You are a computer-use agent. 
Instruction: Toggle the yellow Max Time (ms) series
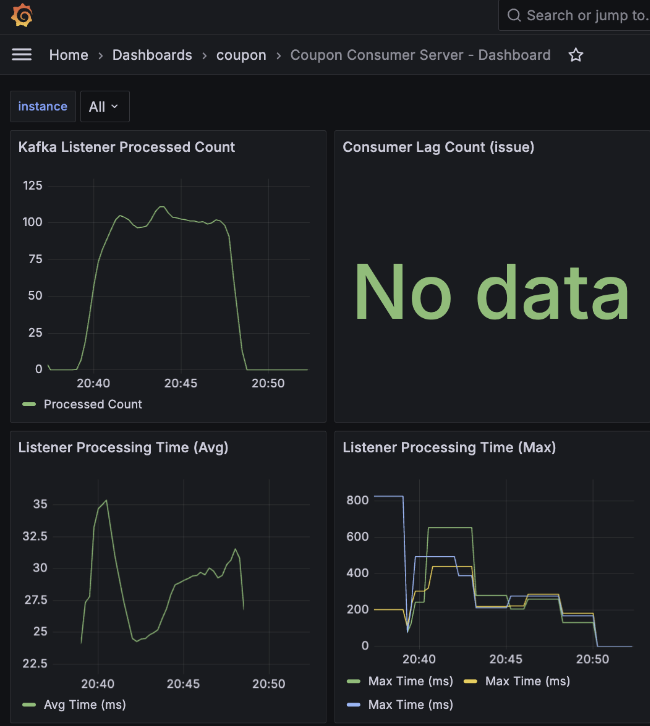pos(527,681)
